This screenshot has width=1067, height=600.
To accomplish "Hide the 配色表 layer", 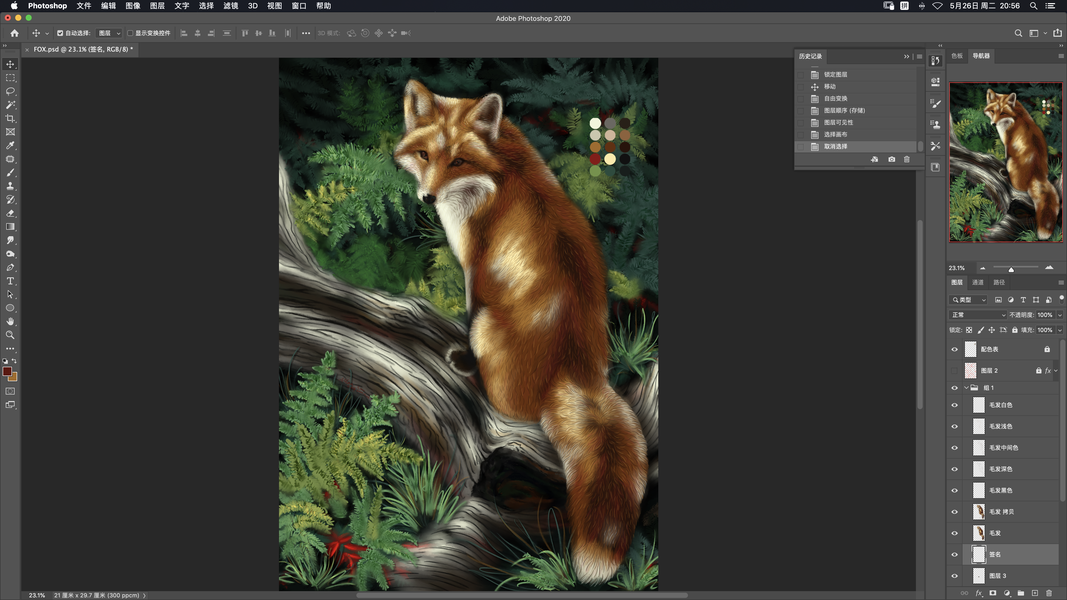I will pos(954,349).
